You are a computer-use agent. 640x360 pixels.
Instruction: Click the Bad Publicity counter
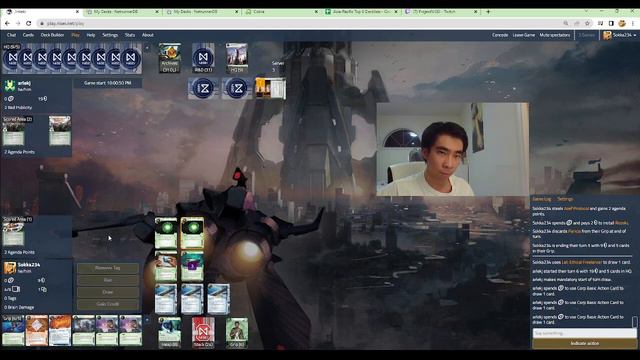click(18, 107)
